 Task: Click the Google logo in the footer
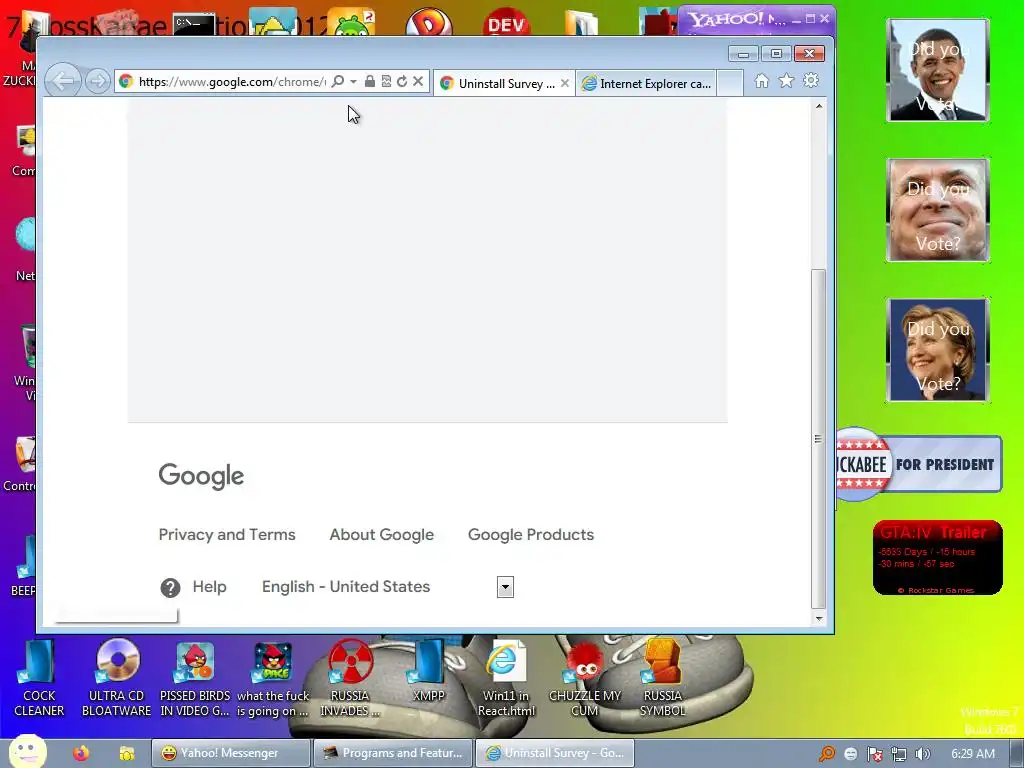(x=201, y=476)
